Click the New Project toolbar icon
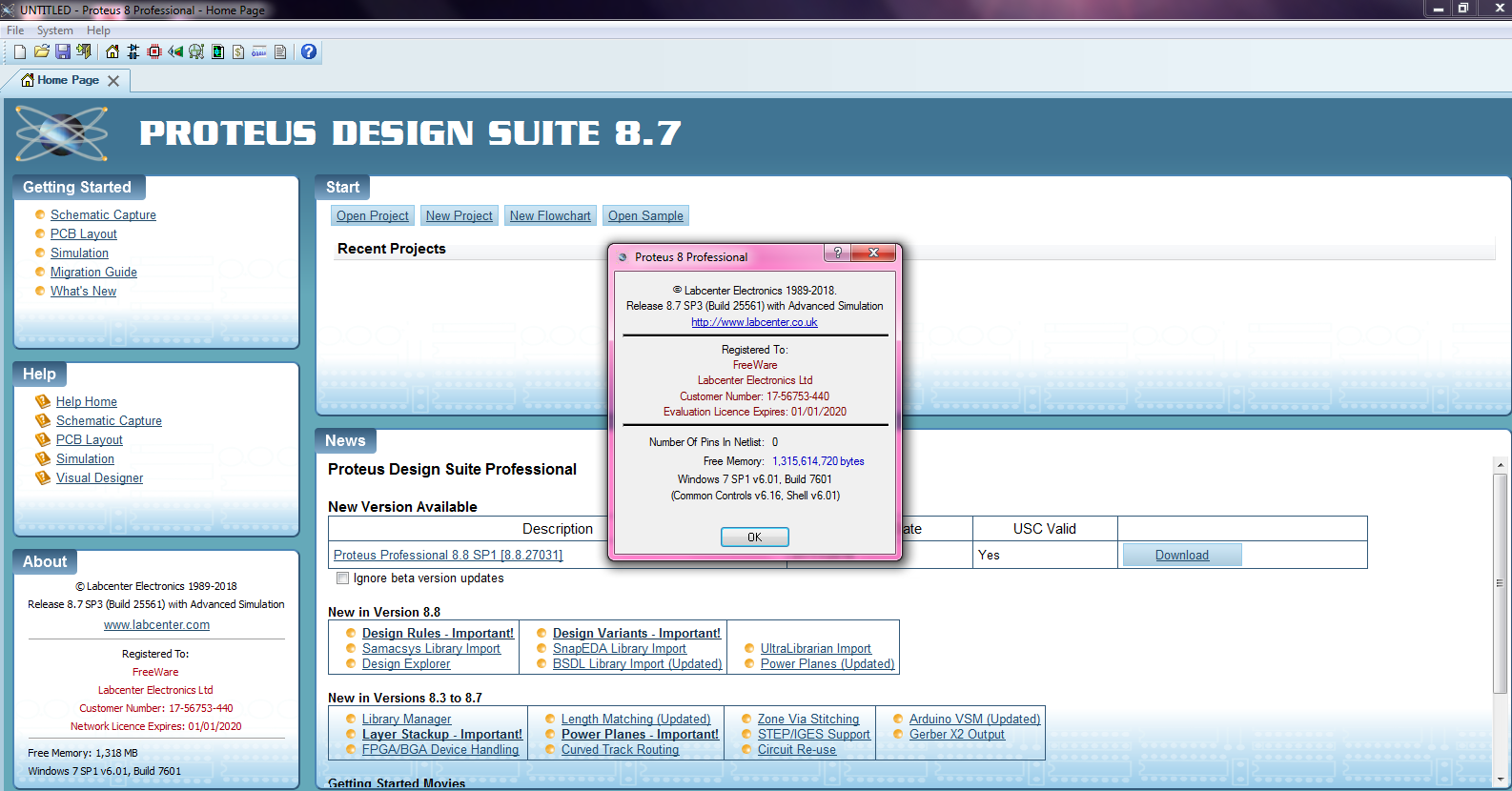This screenshot has height=791, width=1512. pos(20,51)
